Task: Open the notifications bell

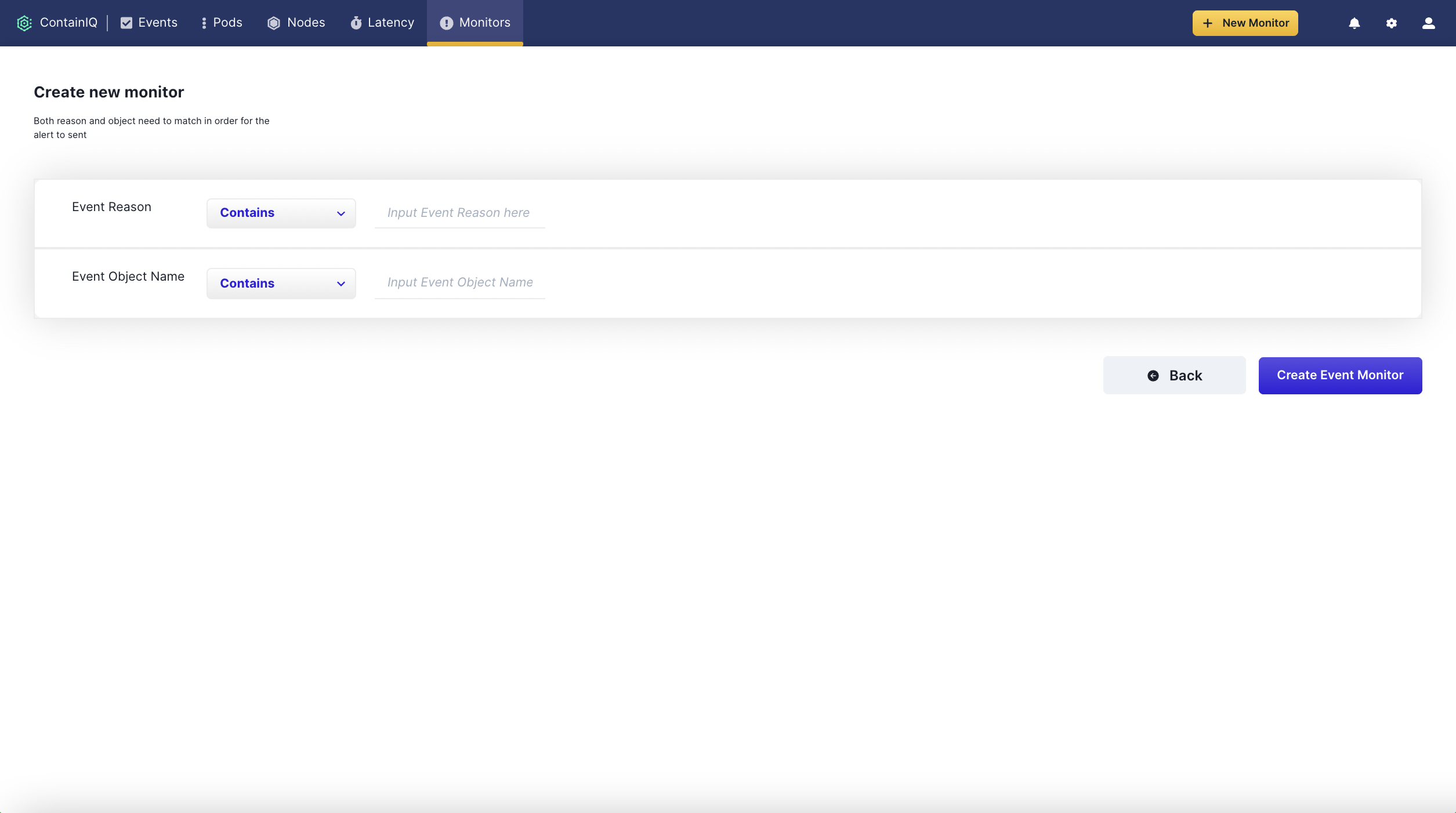Action: 1354,23
